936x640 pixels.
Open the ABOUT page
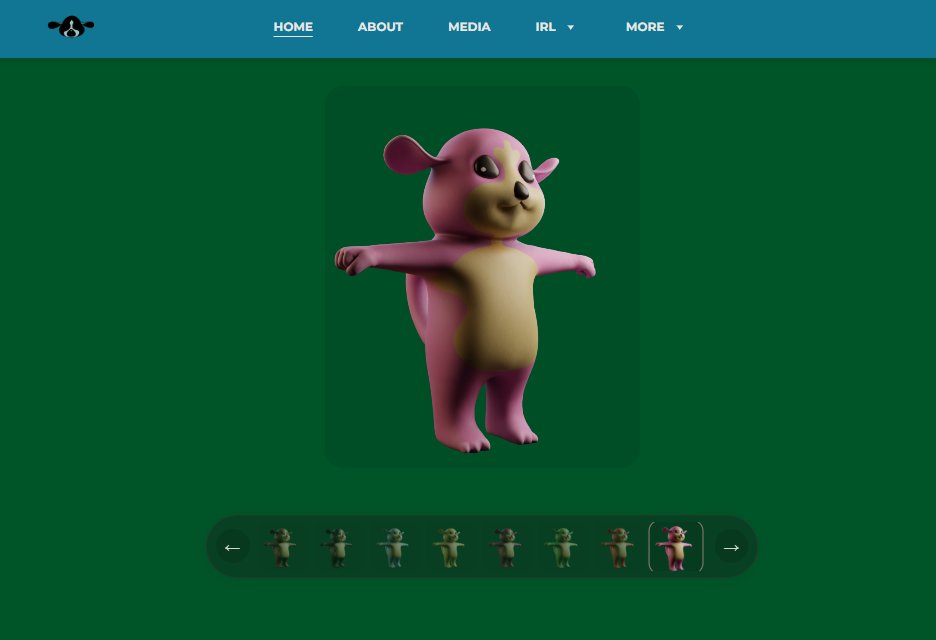coord(380,27)
